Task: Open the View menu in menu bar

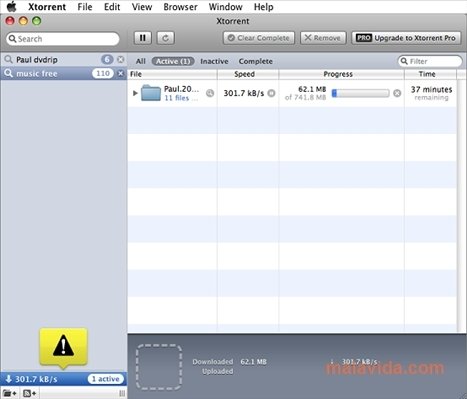Action: 142,7
